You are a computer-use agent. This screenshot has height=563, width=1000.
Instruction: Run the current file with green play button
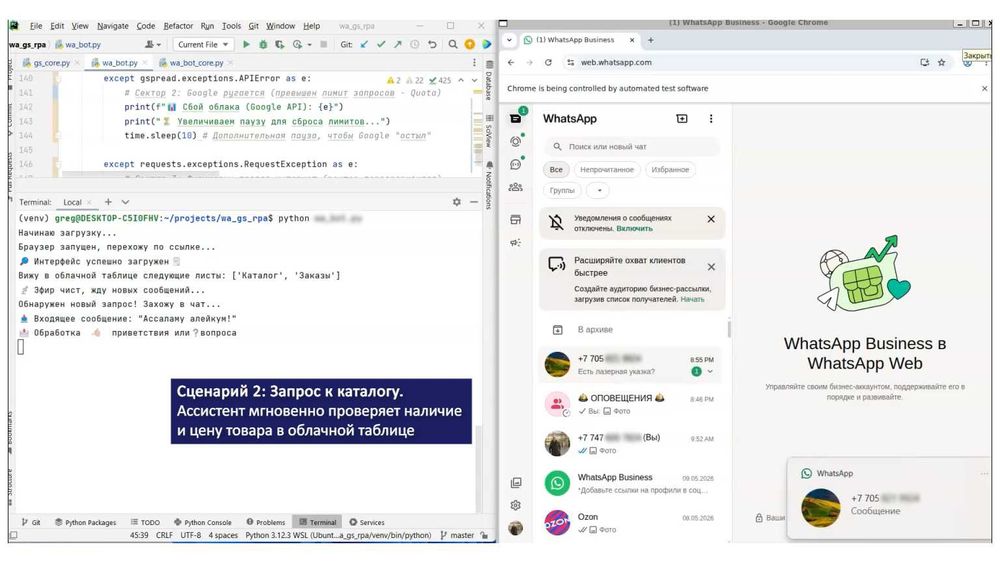[x=246, y=45]
